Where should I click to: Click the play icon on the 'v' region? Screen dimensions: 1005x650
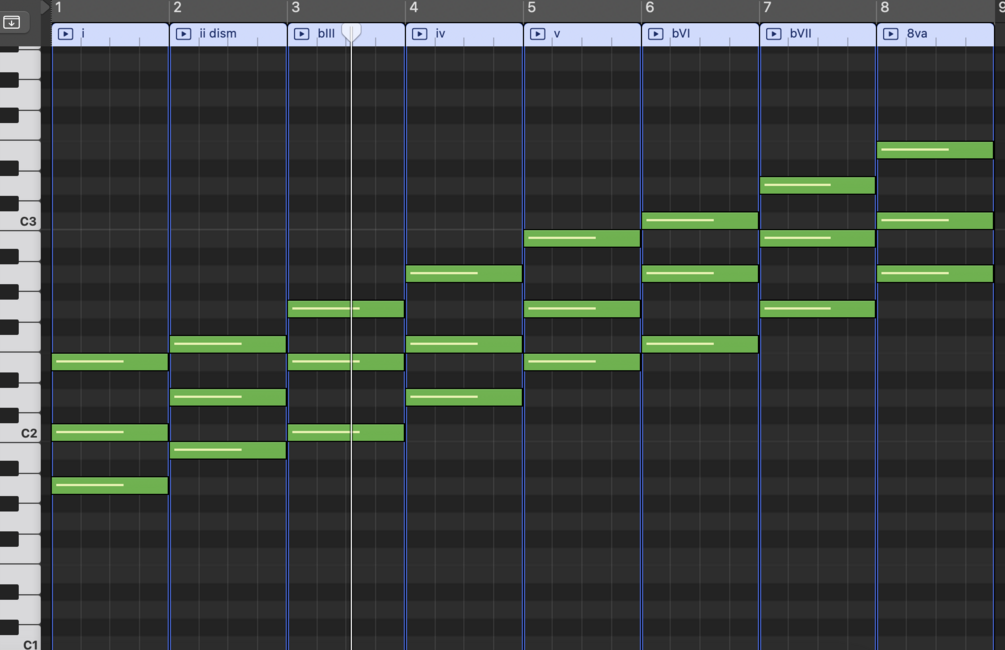[x=538, y=34]
